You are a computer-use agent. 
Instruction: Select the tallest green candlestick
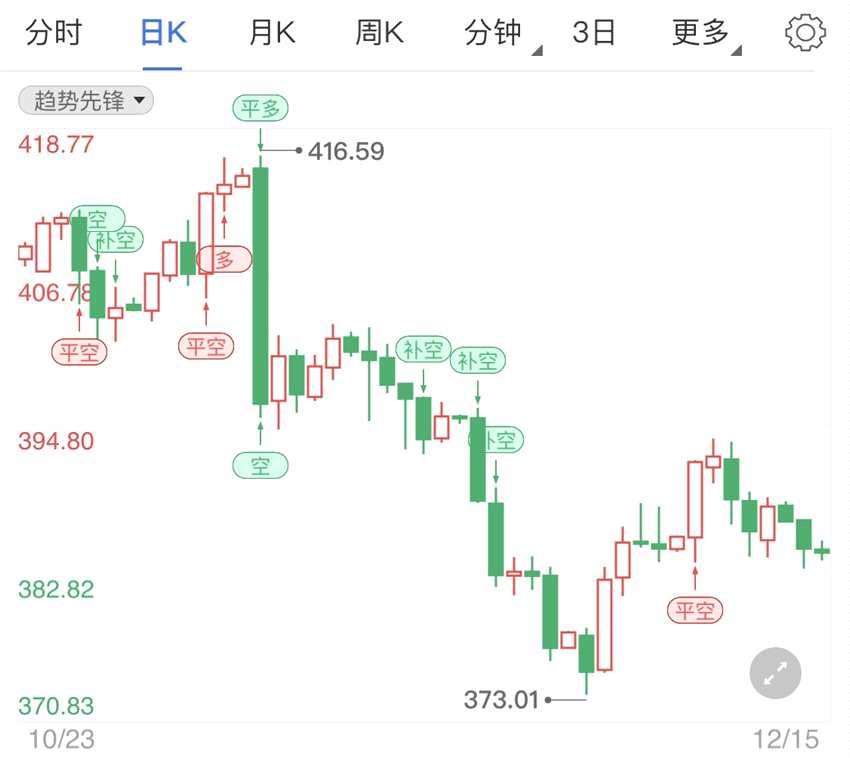[x=261, y=285]
